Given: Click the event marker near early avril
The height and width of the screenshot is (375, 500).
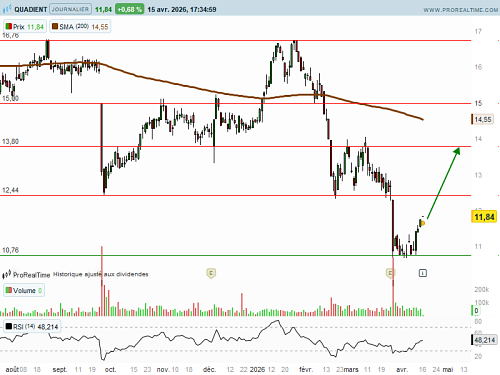Looking at the screenshot, I should (x=390, y=273).
